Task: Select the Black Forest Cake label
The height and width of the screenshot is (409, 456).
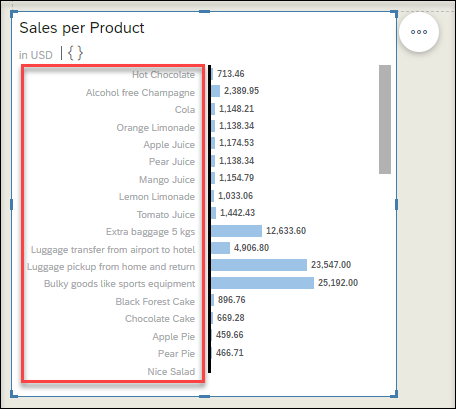Action: click(155, 301)
